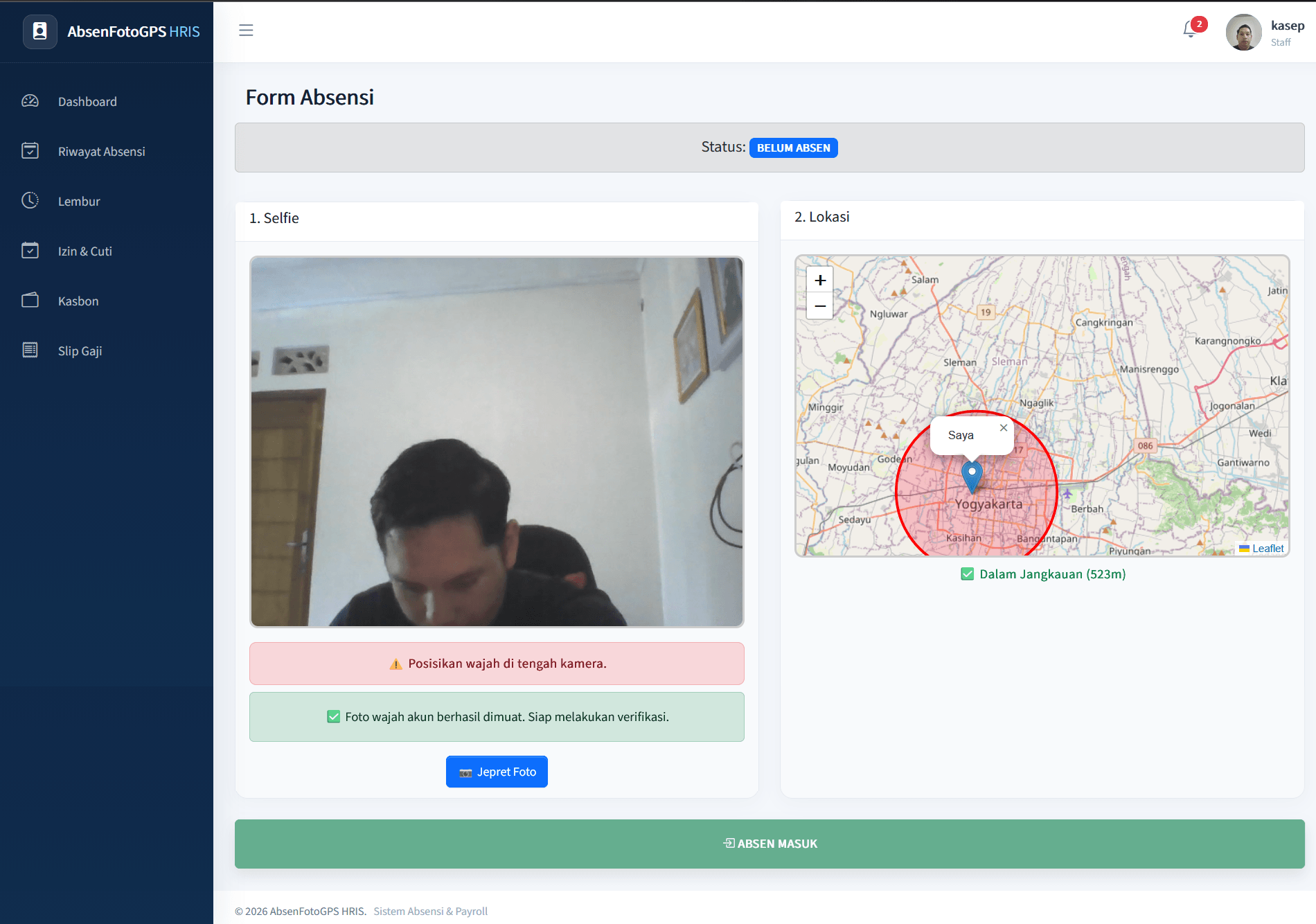Screen dimensions: 1316x924
Task: Click the AbsenFotoGPS HRIS brand title
Action: (134, 32)
